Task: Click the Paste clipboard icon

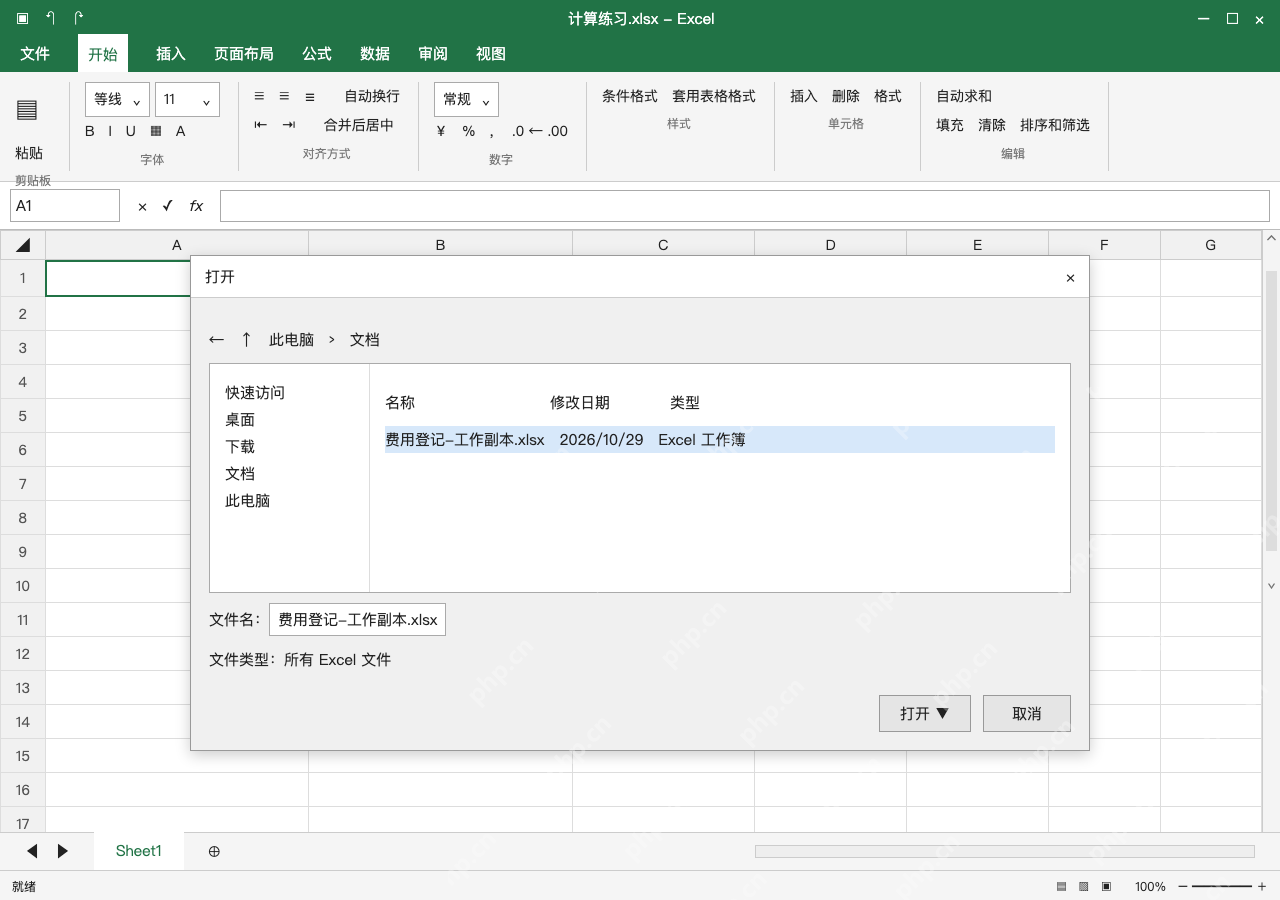Action: pos(27,110)
